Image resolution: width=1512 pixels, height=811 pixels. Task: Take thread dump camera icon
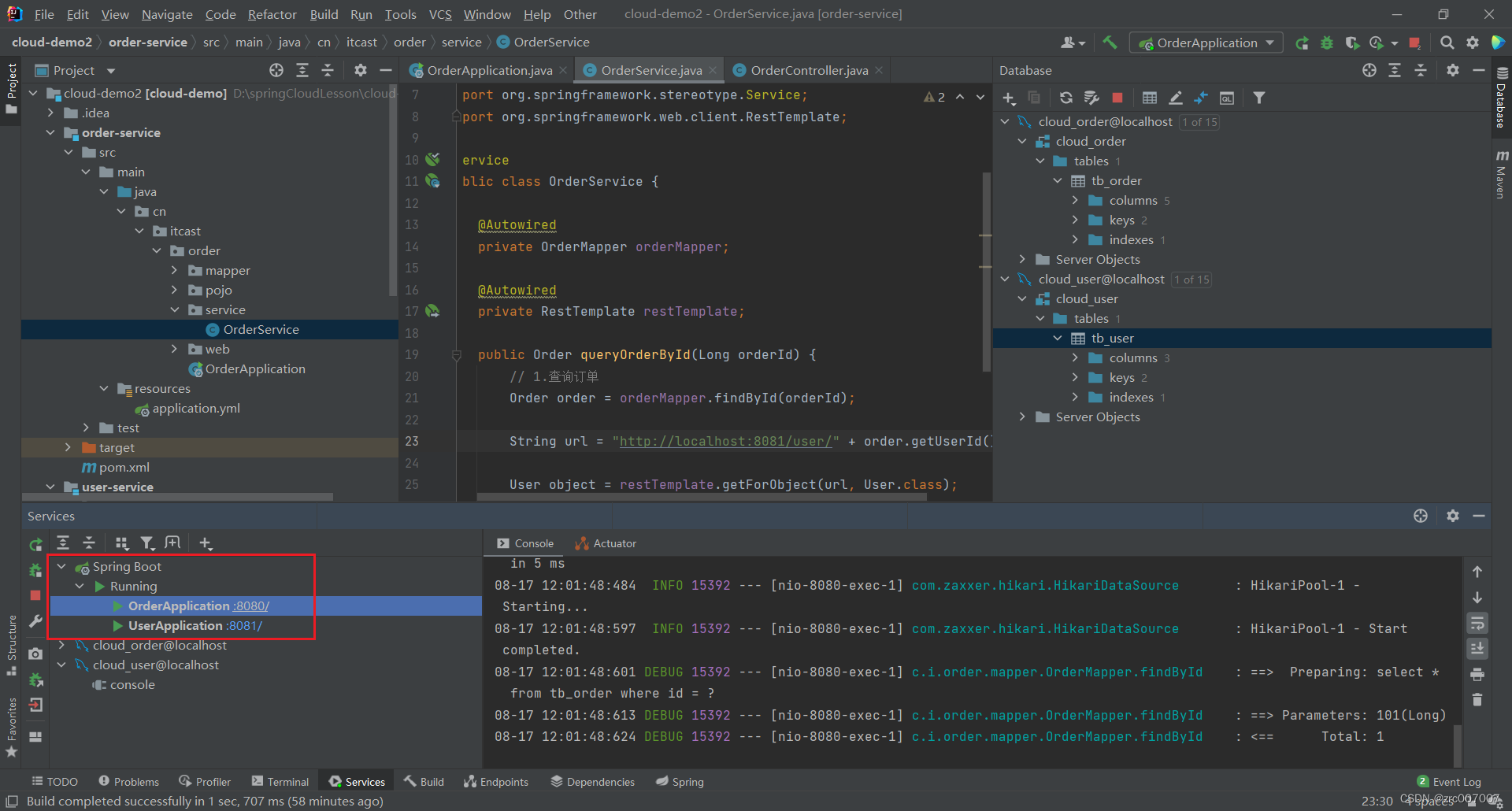click(x=35, y=654)
